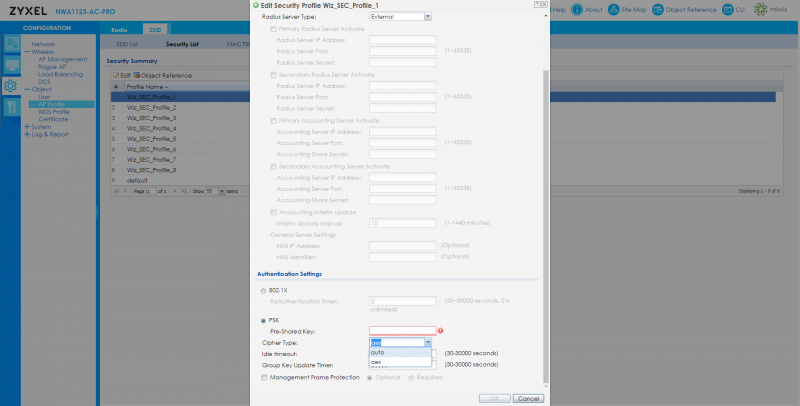Expand the Log & Report tree node
The width and height of the screenshot is (800, 406).
click(x=27, y=135)
